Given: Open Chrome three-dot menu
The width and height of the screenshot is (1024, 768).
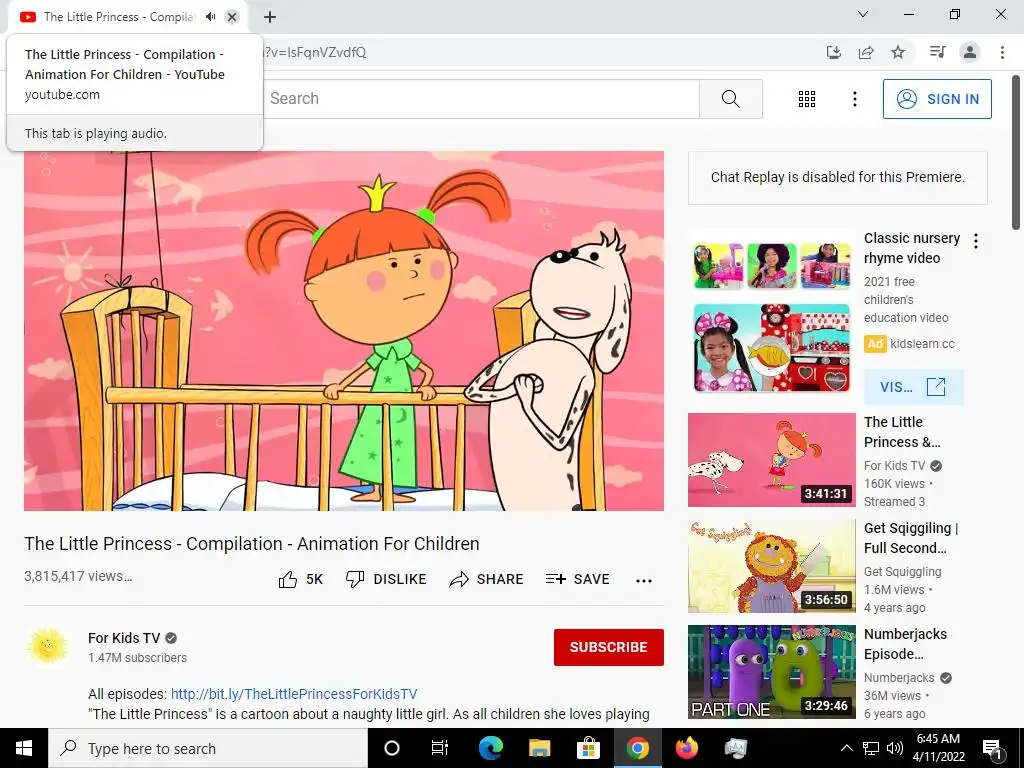Looking at the screenshot, I should point(1002,52).
